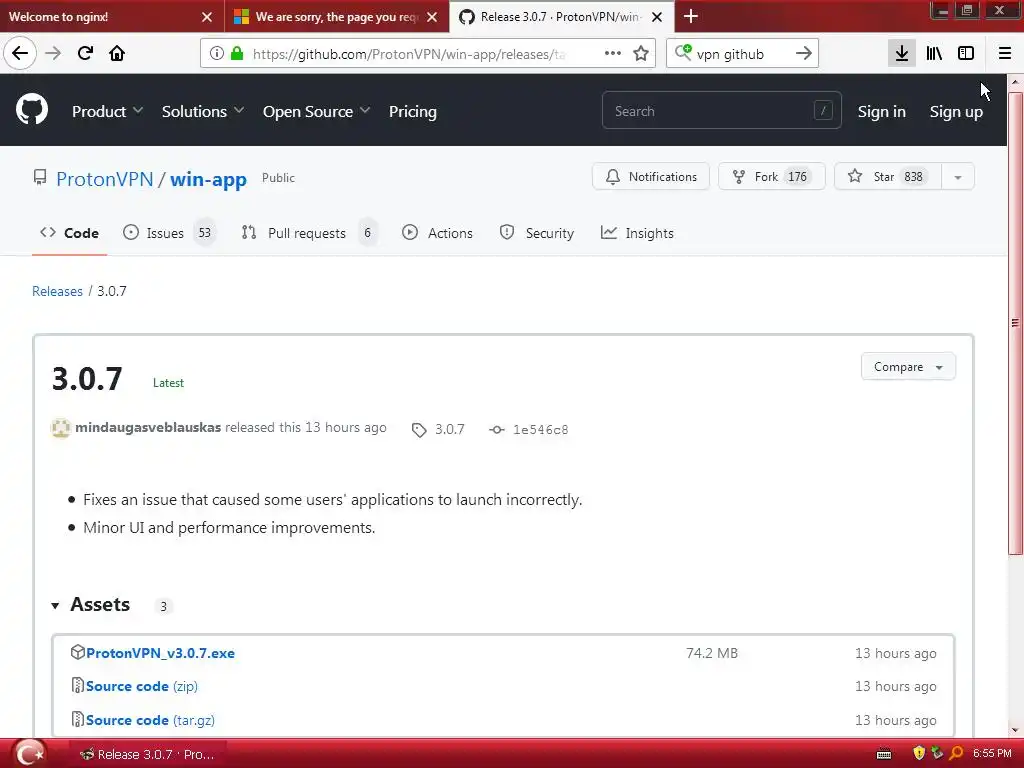The height and width of the screenshot is (768, 1024).
Task: Open the Library icon in toolbar
Action: pyautogui.click(x=934, y=54)
